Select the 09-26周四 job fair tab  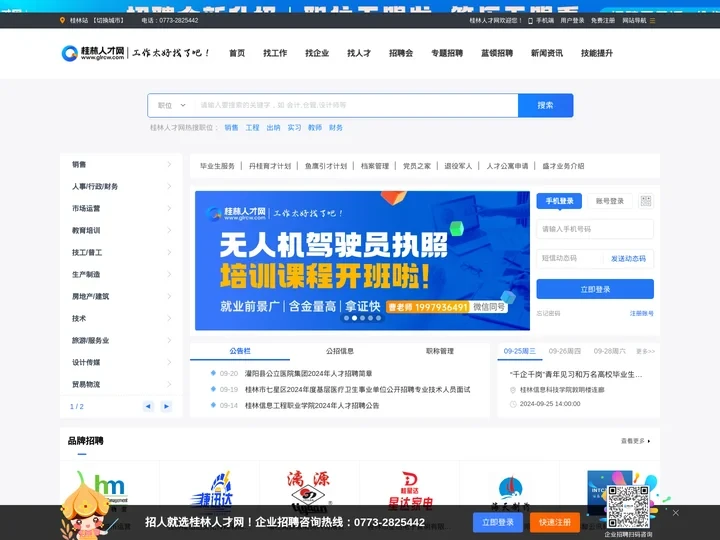pyautogui.click(x=565, y=351)
